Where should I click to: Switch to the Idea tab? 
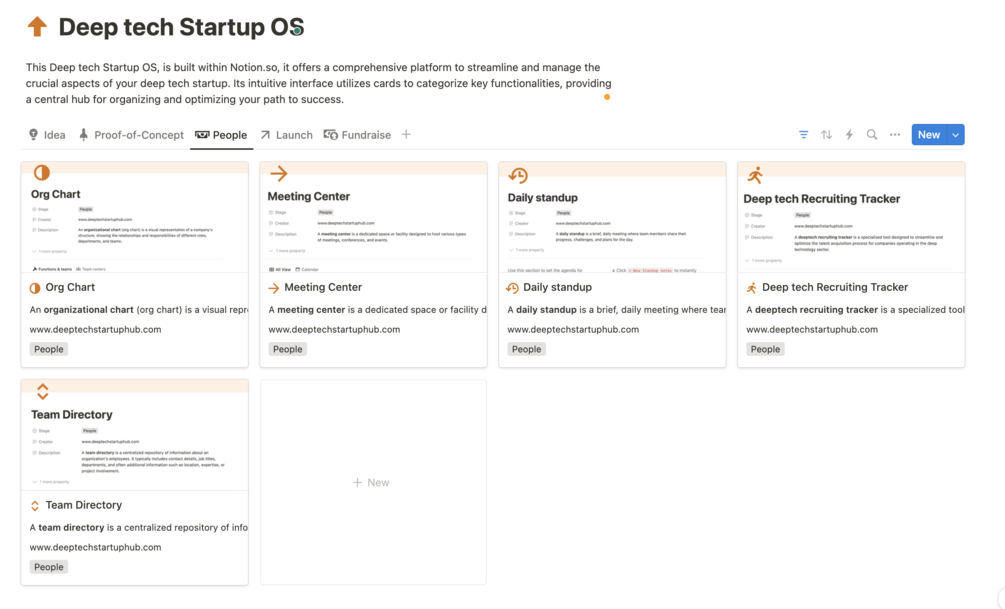click(x=47, y=135)
